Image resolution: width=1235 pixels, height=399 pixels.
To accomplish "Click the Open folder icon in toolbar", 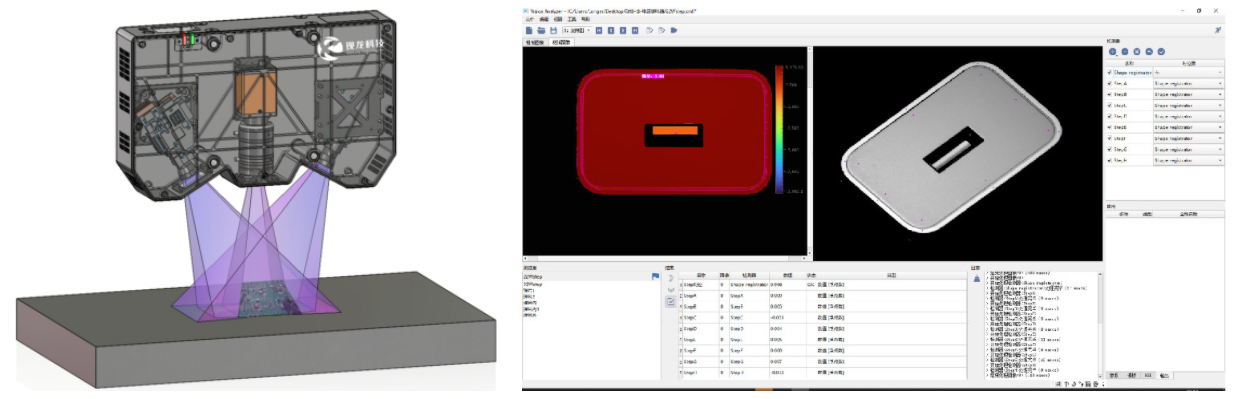I will (x=542, y=30).
